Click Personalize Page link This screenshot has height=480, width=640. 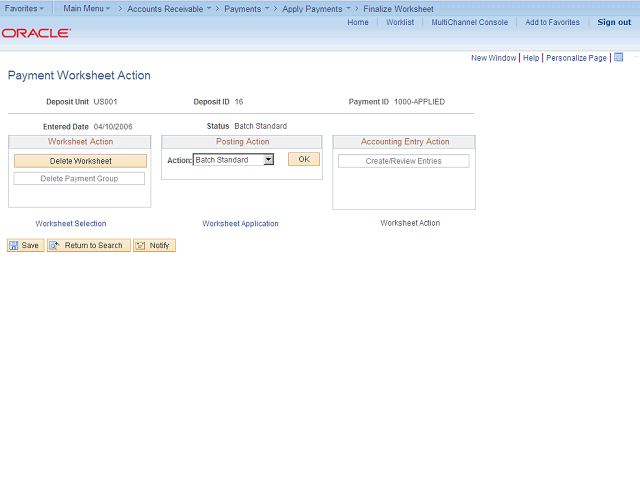coord(576,58)
